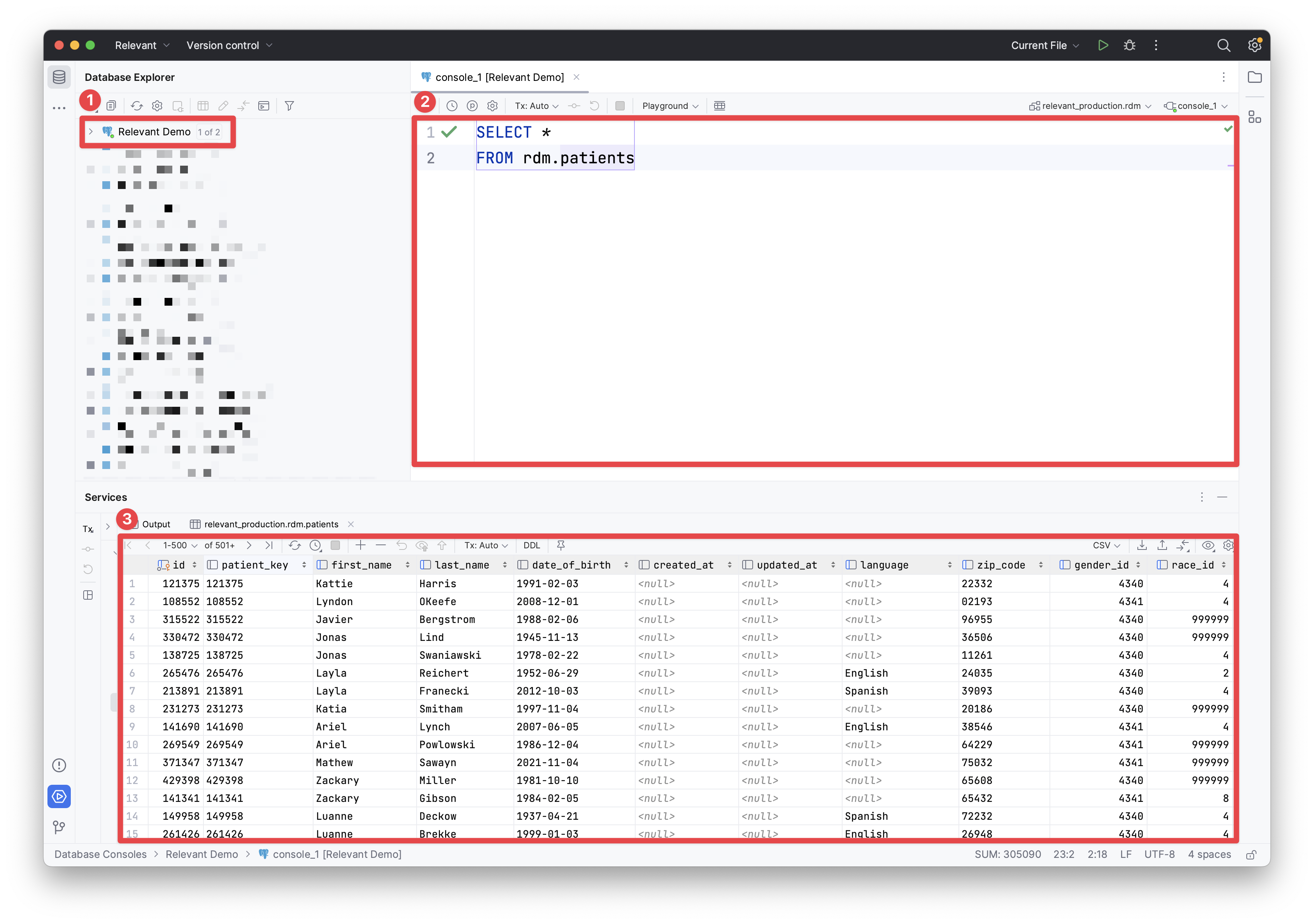The image size is (1314, 924).
Task: Click the Export Data download icon
Action: pyautogui.click(x=1142, y=545)
